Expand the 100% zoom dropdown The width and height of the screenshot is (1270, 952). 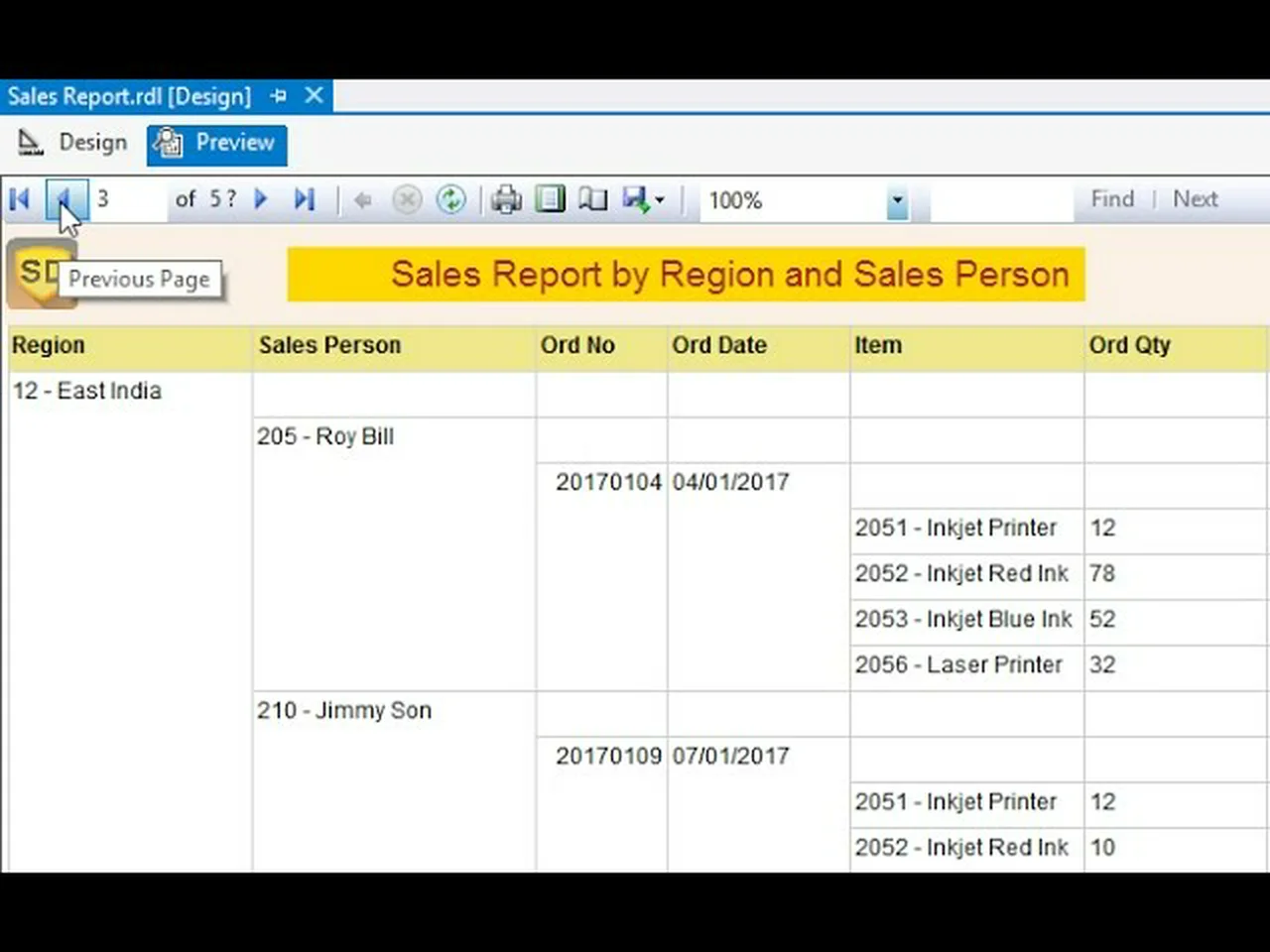click(x=897, y=201)
